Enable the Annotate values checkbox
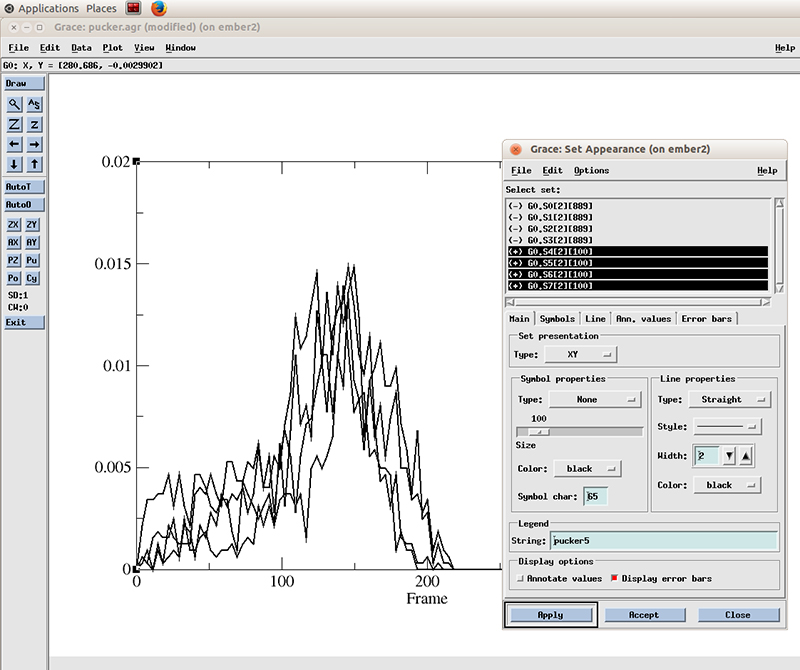The image size is (800, 670). (520, 579)
